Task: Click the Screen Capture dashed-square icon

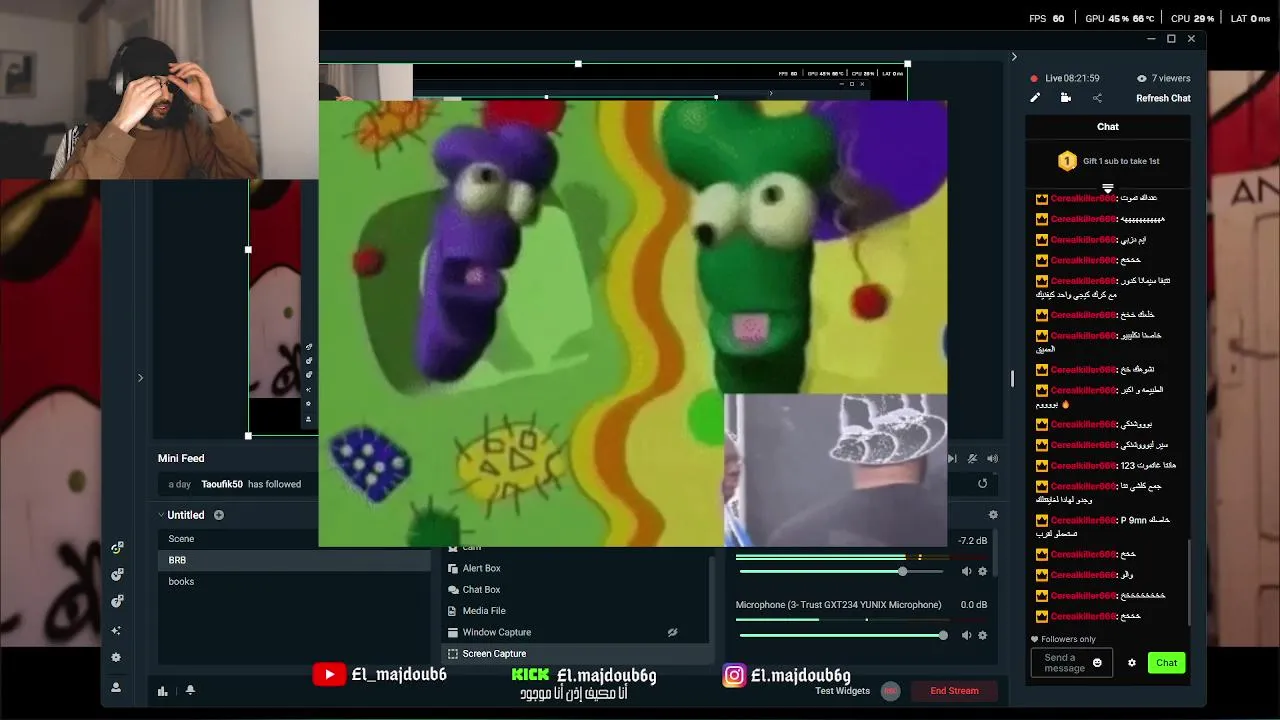Action: coord(453,654)
